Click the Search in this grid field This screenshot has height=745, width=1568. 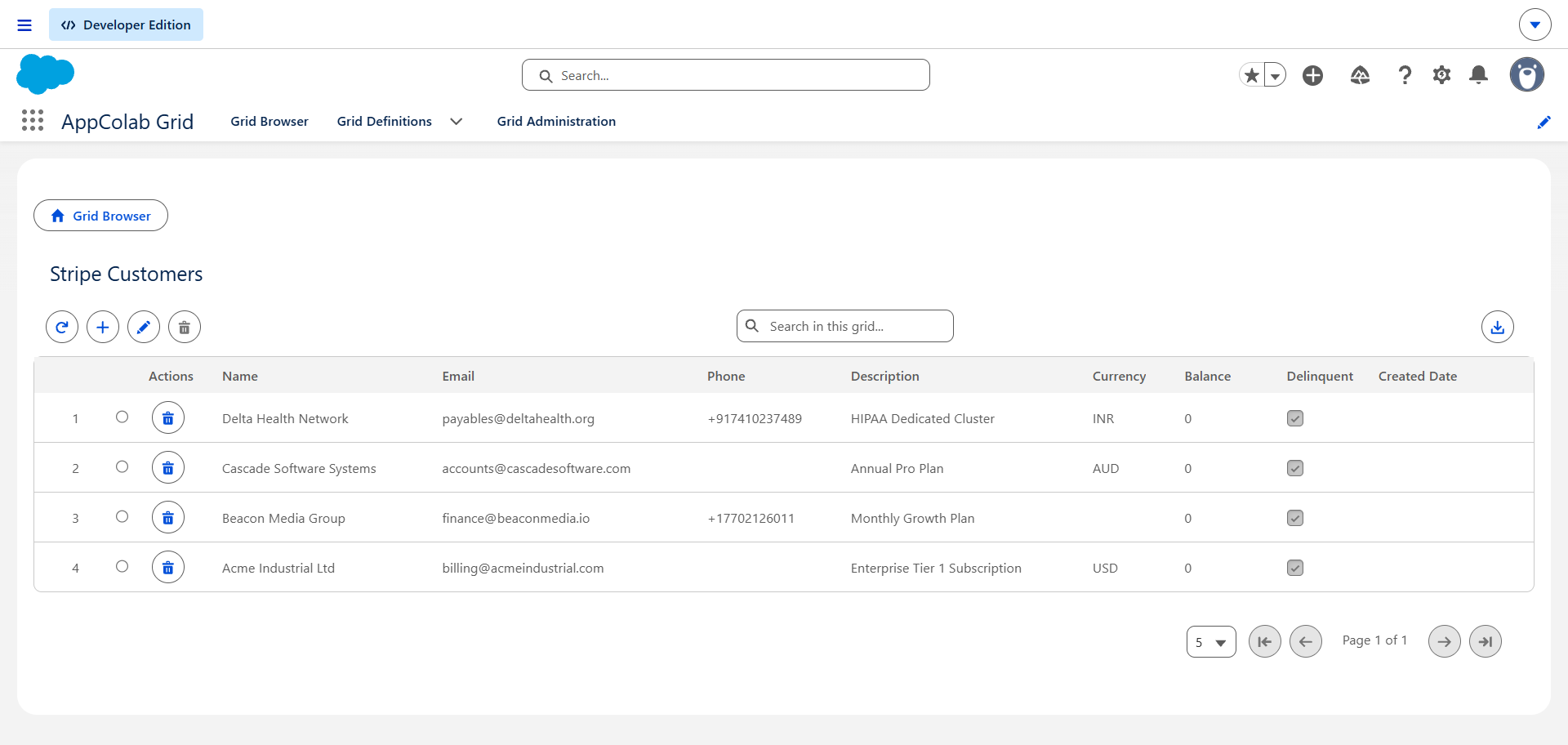tap(845, 326)
